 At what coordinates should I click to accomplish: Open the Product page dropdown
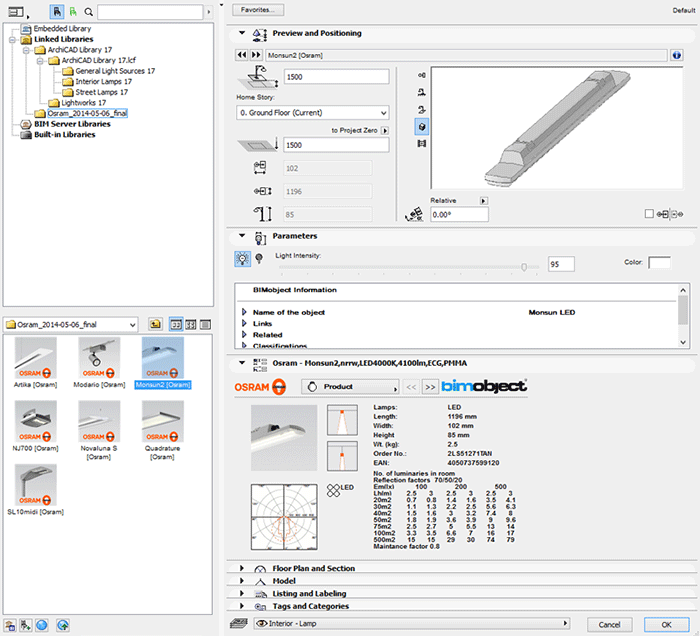(x=350, y=387)
